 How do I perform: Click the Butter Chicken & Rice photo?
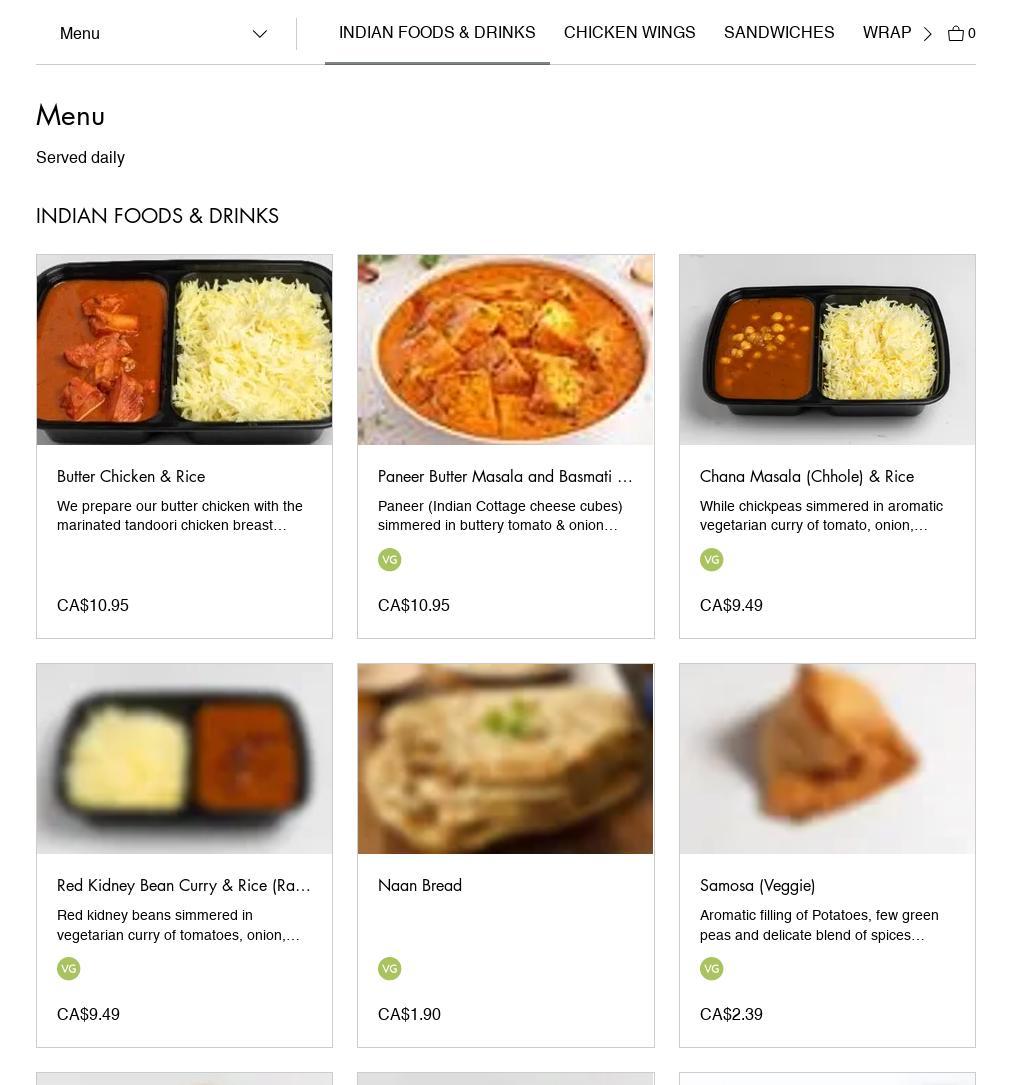(x=185, y=350)
